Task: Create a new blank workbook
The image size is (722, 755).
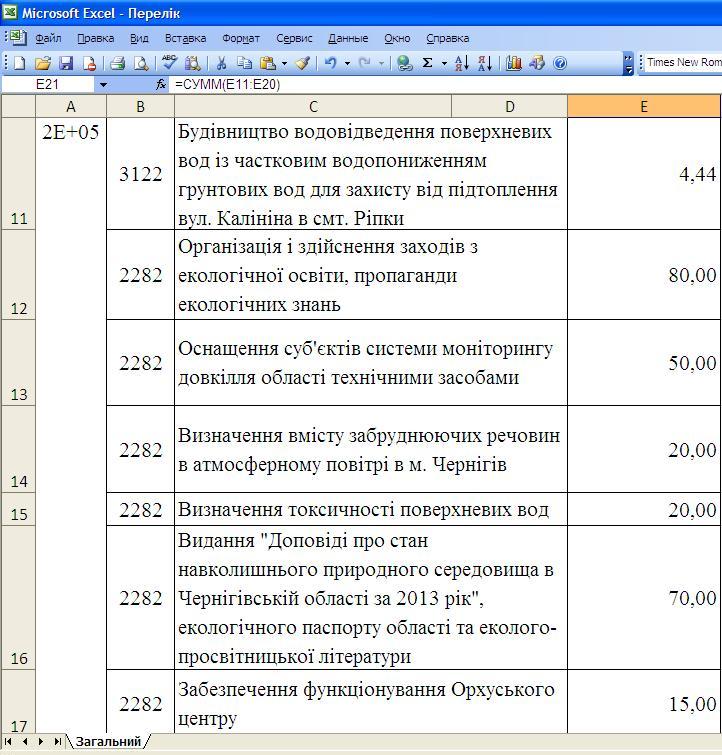Action: coord(19,63)
